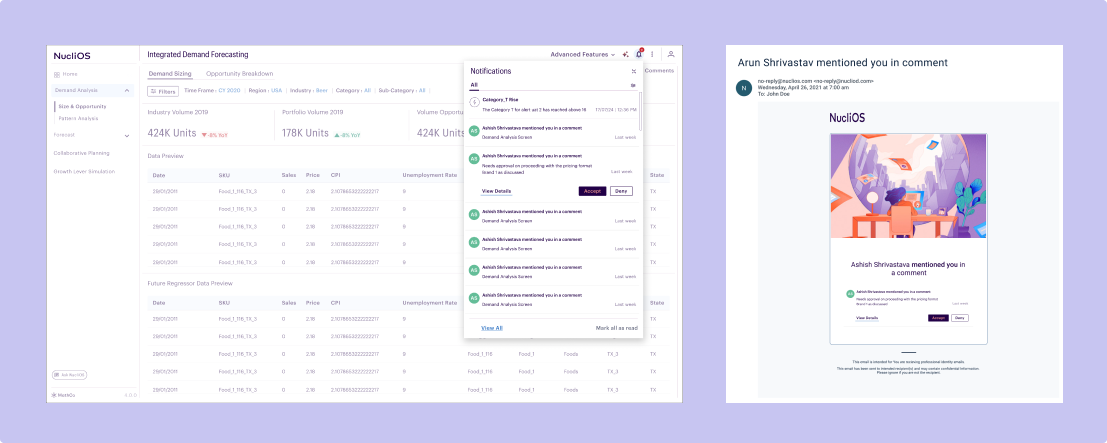This screenshot has height=443, width=1107.
Task: Collapse the Notifications panel icon
Action: click(633, 71)
